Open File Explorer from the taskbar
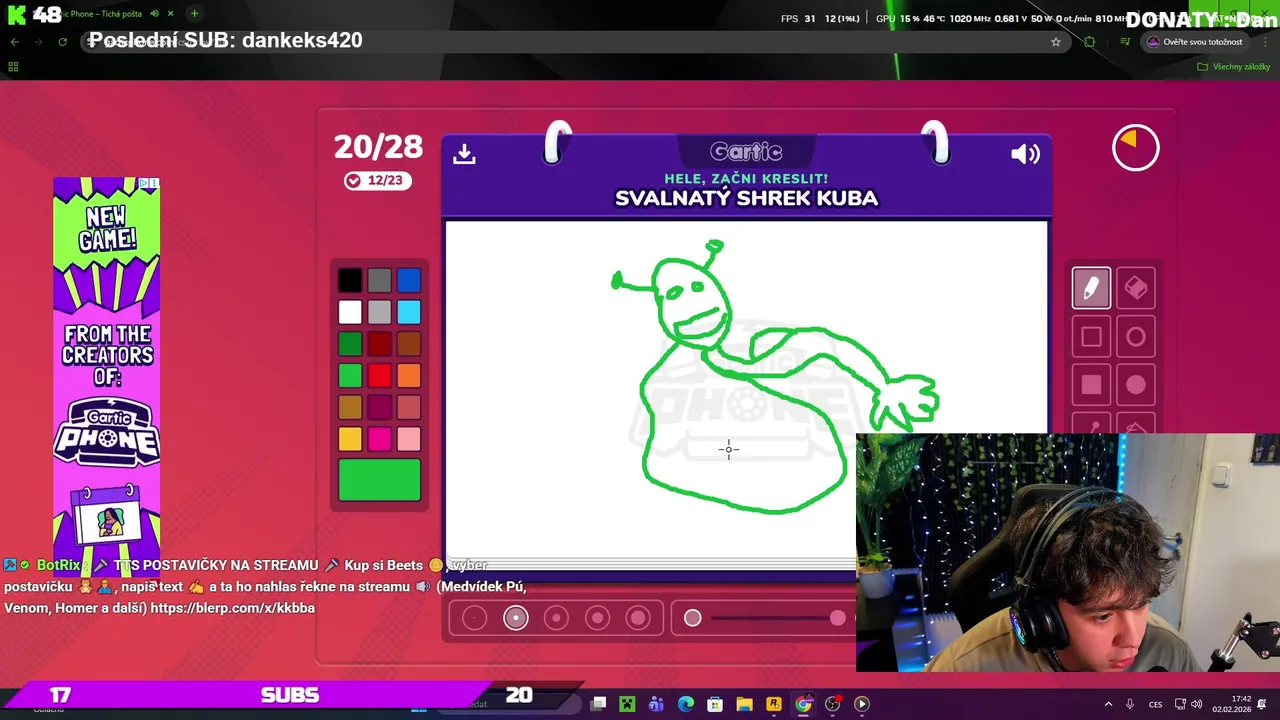Screen dimensions: 1280x720 click(x=744, y=704)
